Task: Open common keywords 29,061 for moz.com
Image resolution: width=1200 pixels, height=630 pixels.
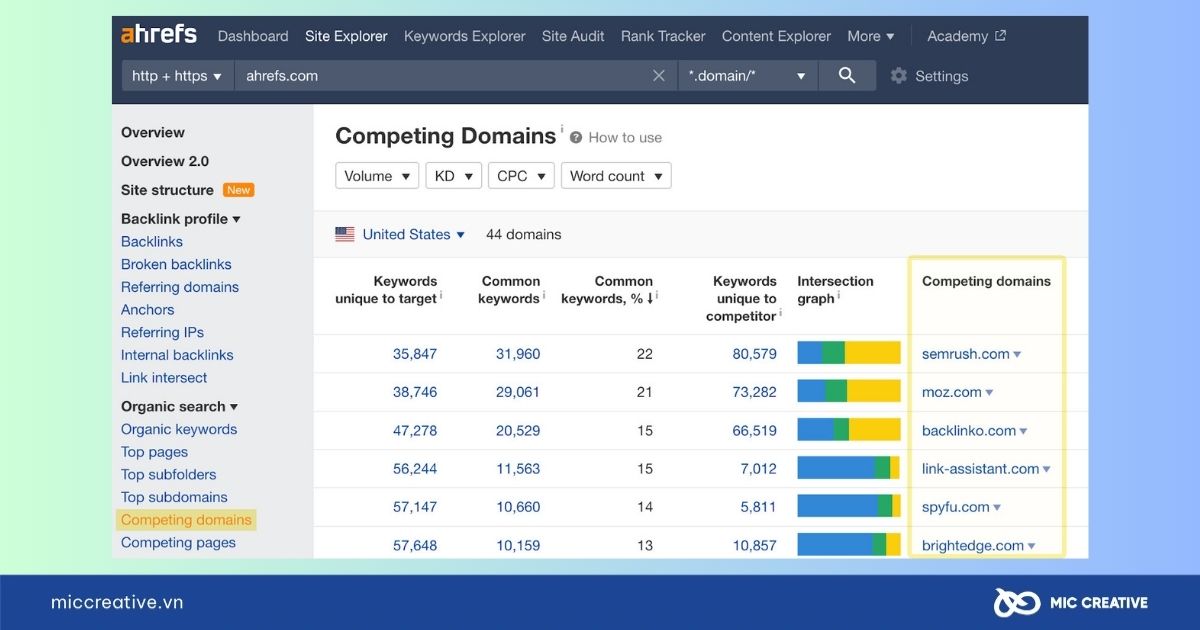Action: coord(518,392)
